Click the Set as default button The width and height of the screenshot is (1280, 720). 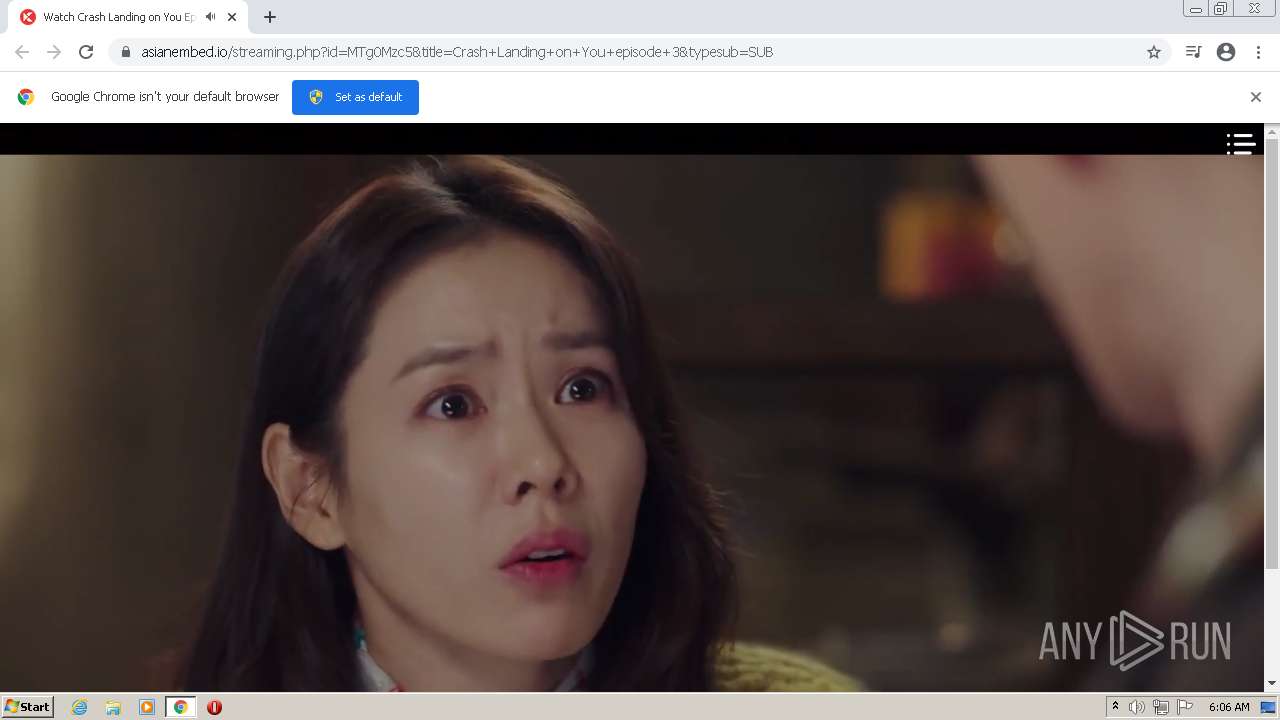pyautogui.click(x=355, y=97)
